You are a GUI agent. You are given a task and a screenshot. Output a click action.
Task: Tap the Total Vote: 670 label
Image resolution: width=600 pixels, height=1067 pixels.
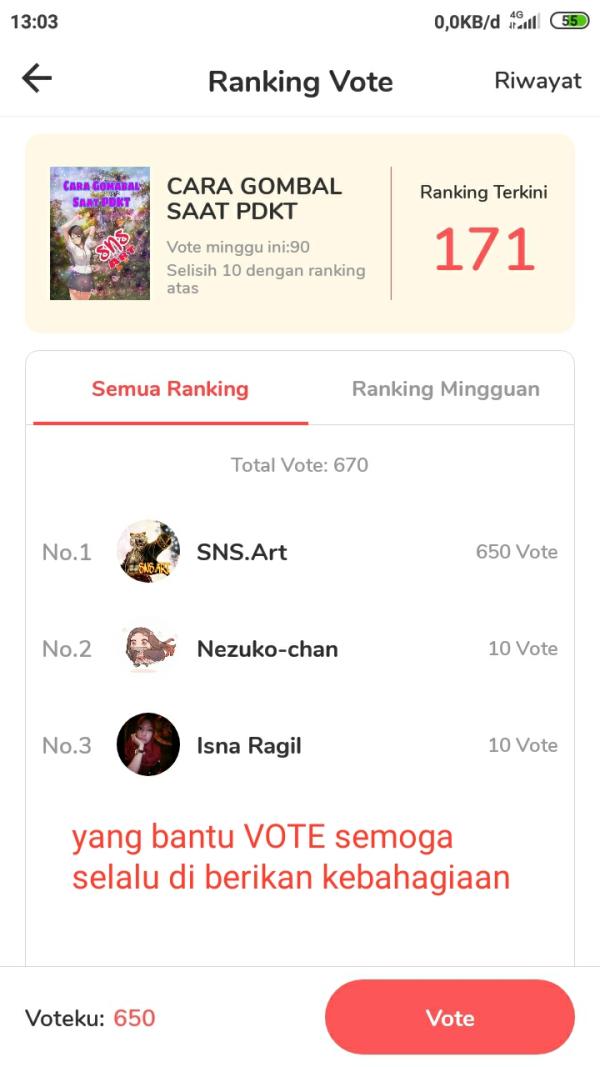300,465
